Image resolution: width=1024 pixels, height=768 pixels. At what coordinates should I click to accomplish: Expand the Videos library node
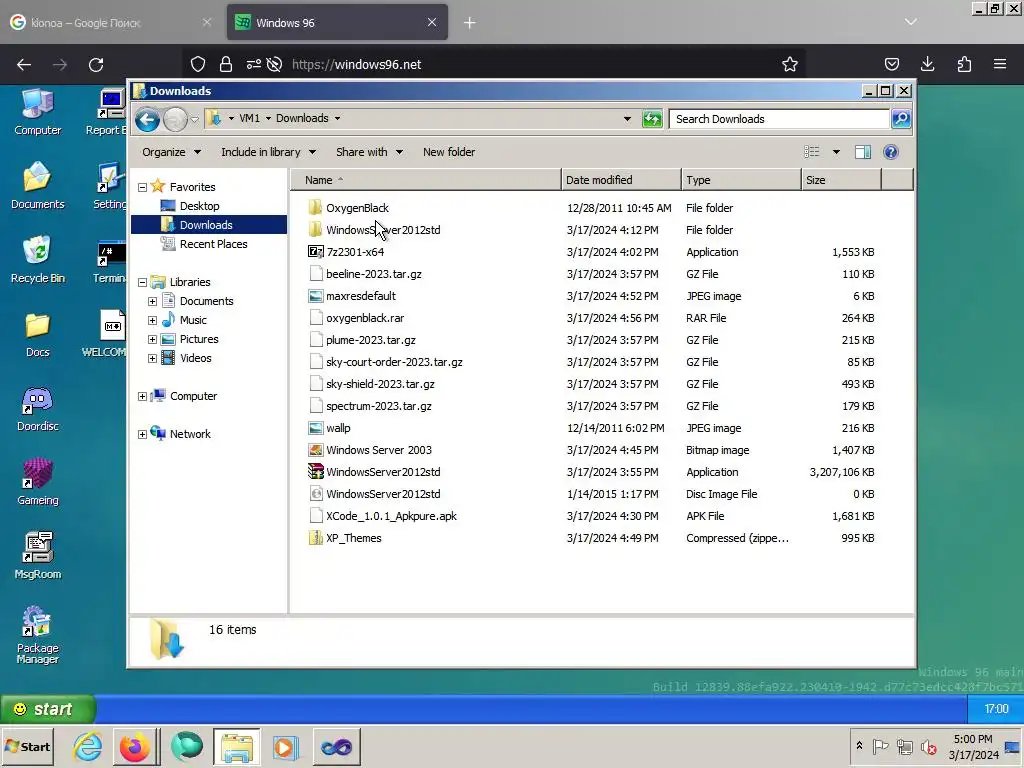tap(152, 359)
